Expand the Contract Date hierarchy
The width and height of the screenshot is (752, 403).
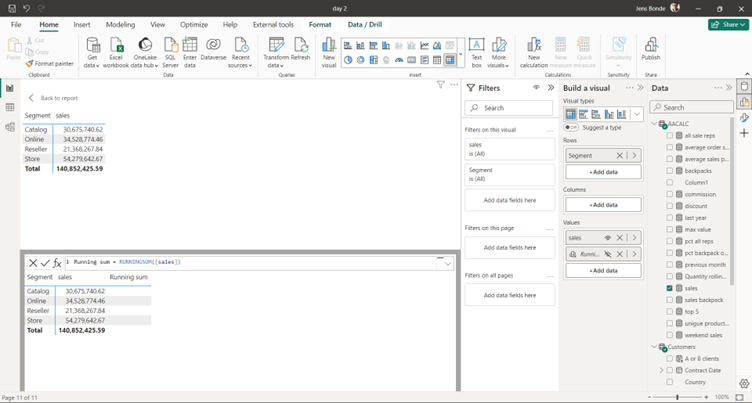pos(661,370)
